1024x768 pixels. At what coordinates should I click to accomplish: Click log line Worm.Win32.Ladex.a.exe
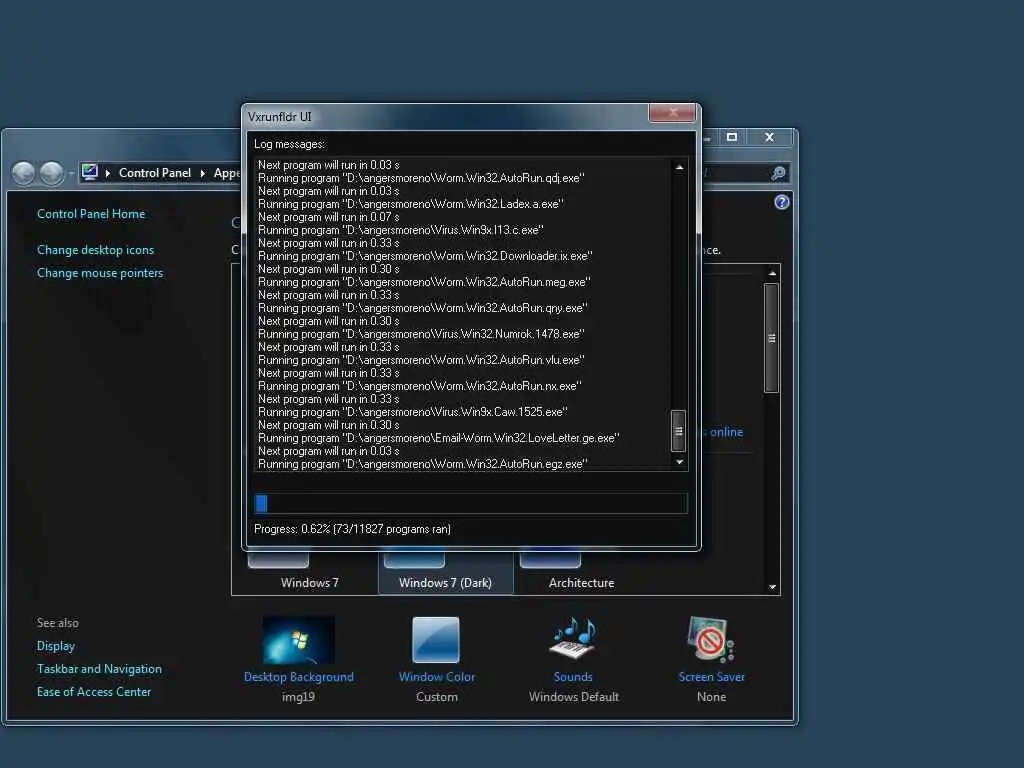(x=411, y=204)
